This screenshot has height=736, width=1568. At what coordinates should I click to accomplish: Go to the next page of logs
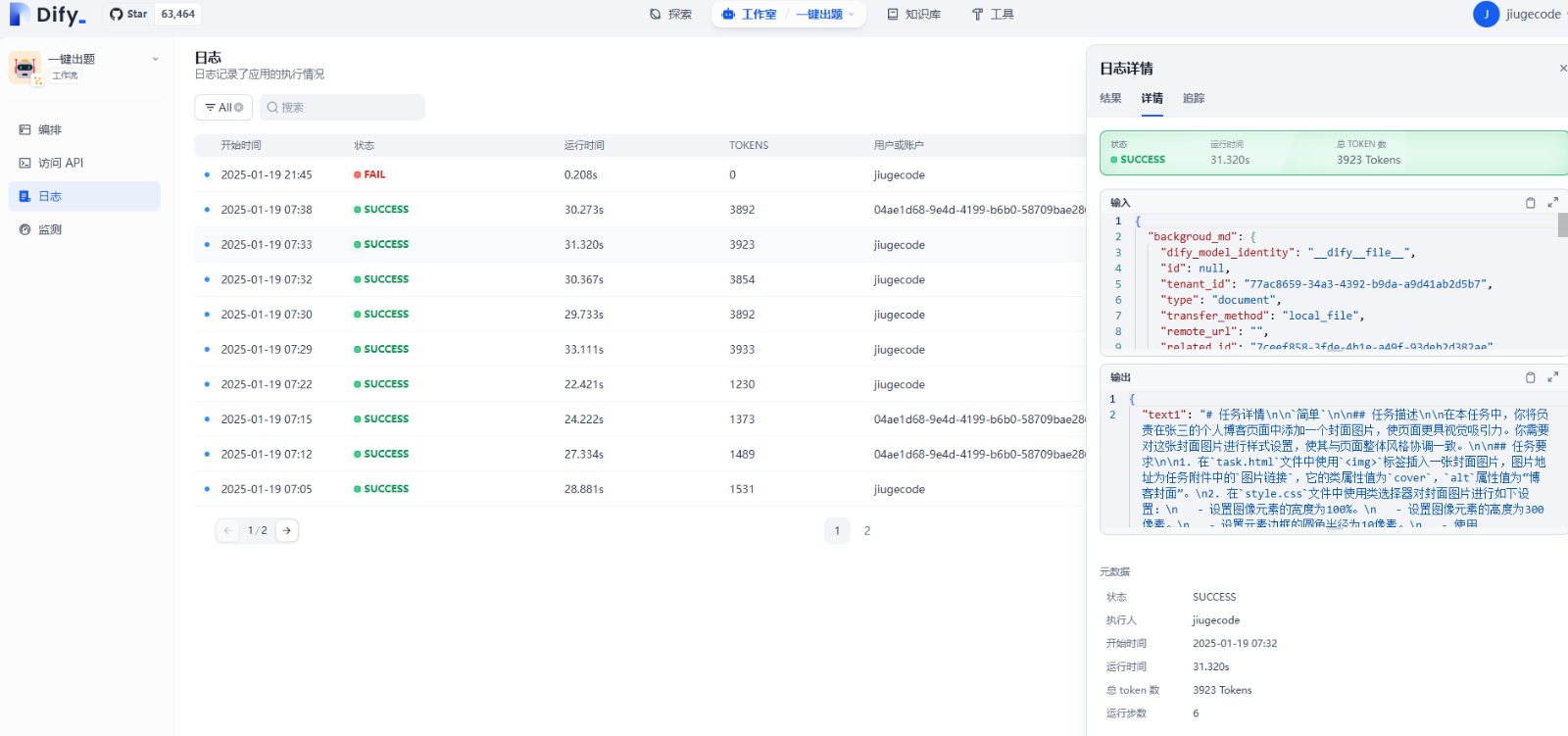286,530
